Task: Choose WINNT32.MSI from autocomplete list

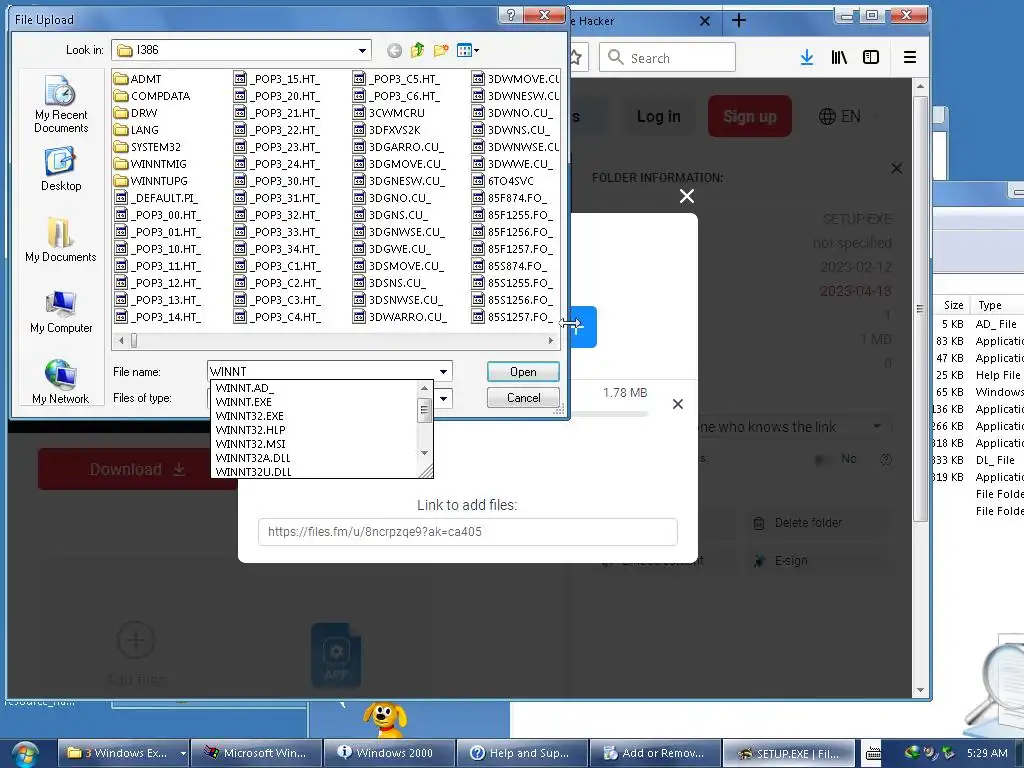Action: pos(250,444)
